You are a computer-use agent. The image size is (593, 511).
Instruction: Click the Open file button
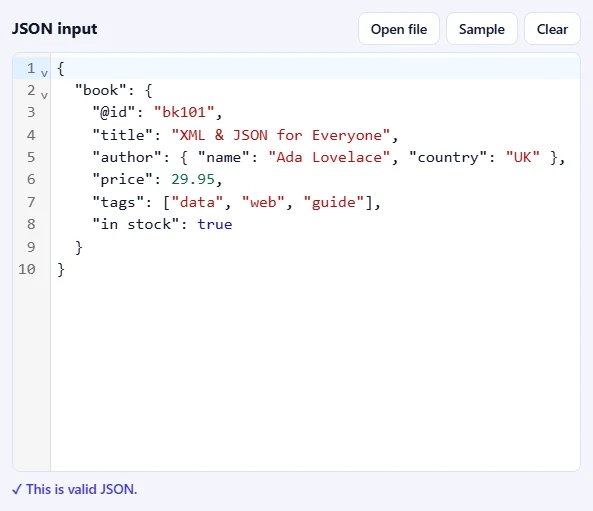point(399,29)
